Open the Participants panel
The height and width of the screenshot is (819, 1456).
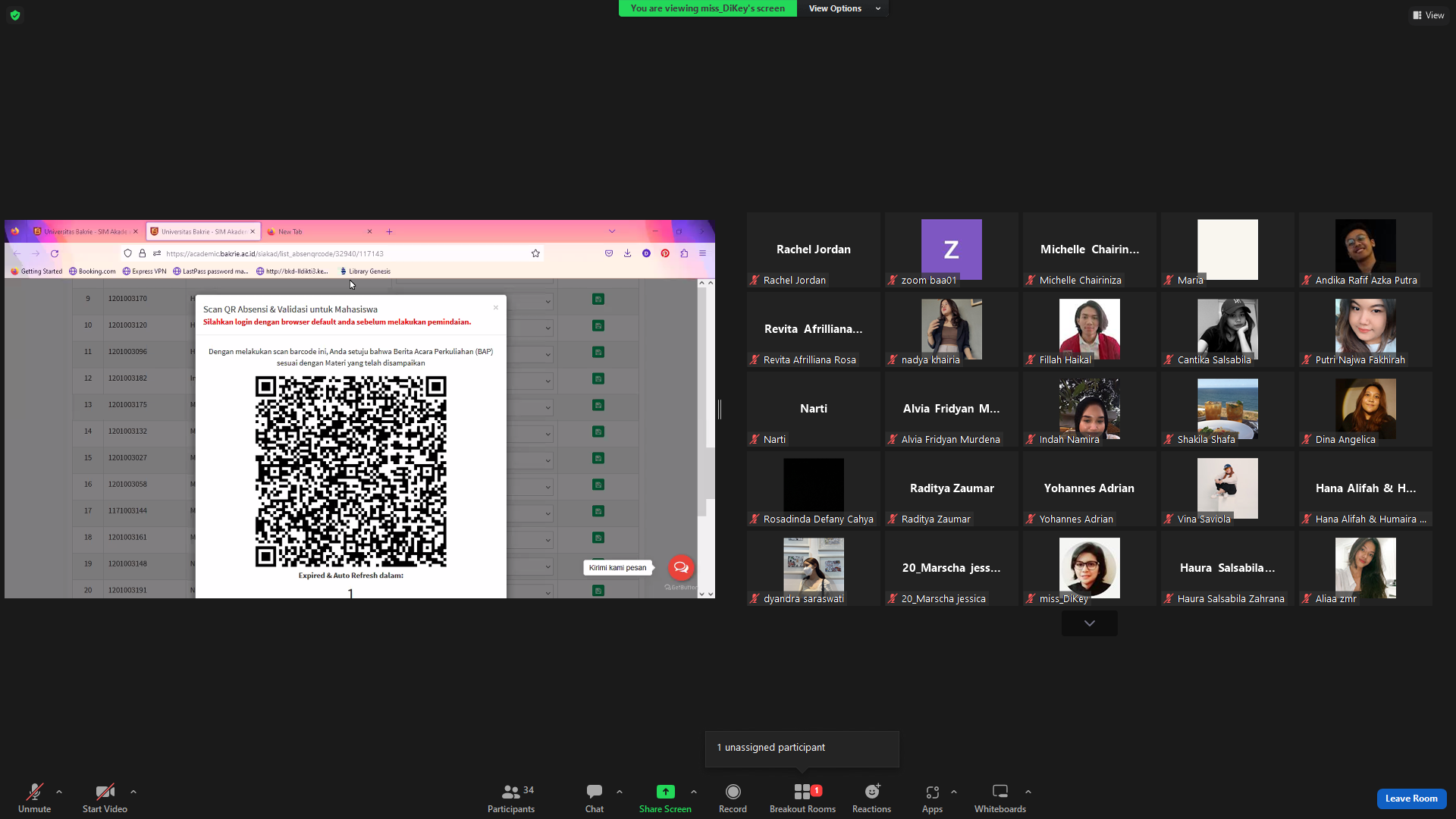(511, 798)
